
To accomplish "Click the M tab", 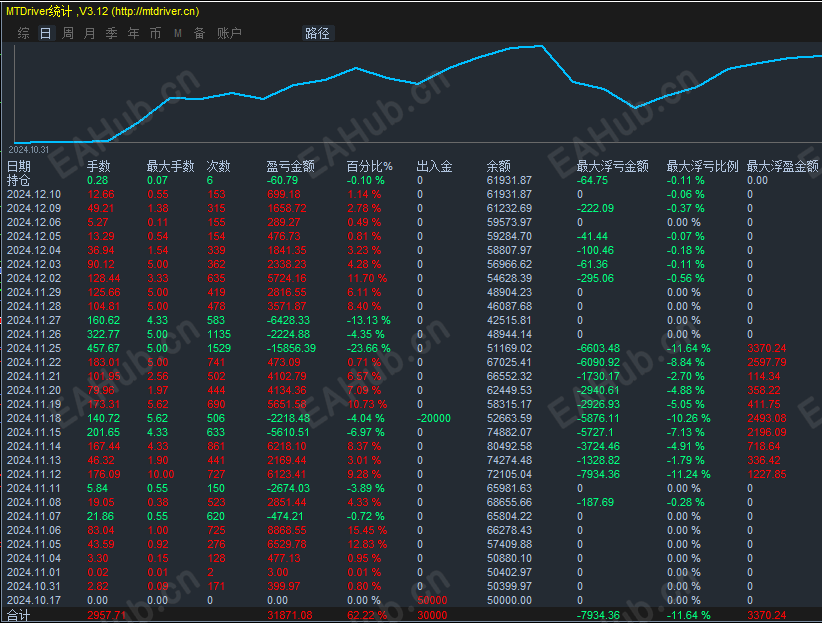I will click(177, 33).
